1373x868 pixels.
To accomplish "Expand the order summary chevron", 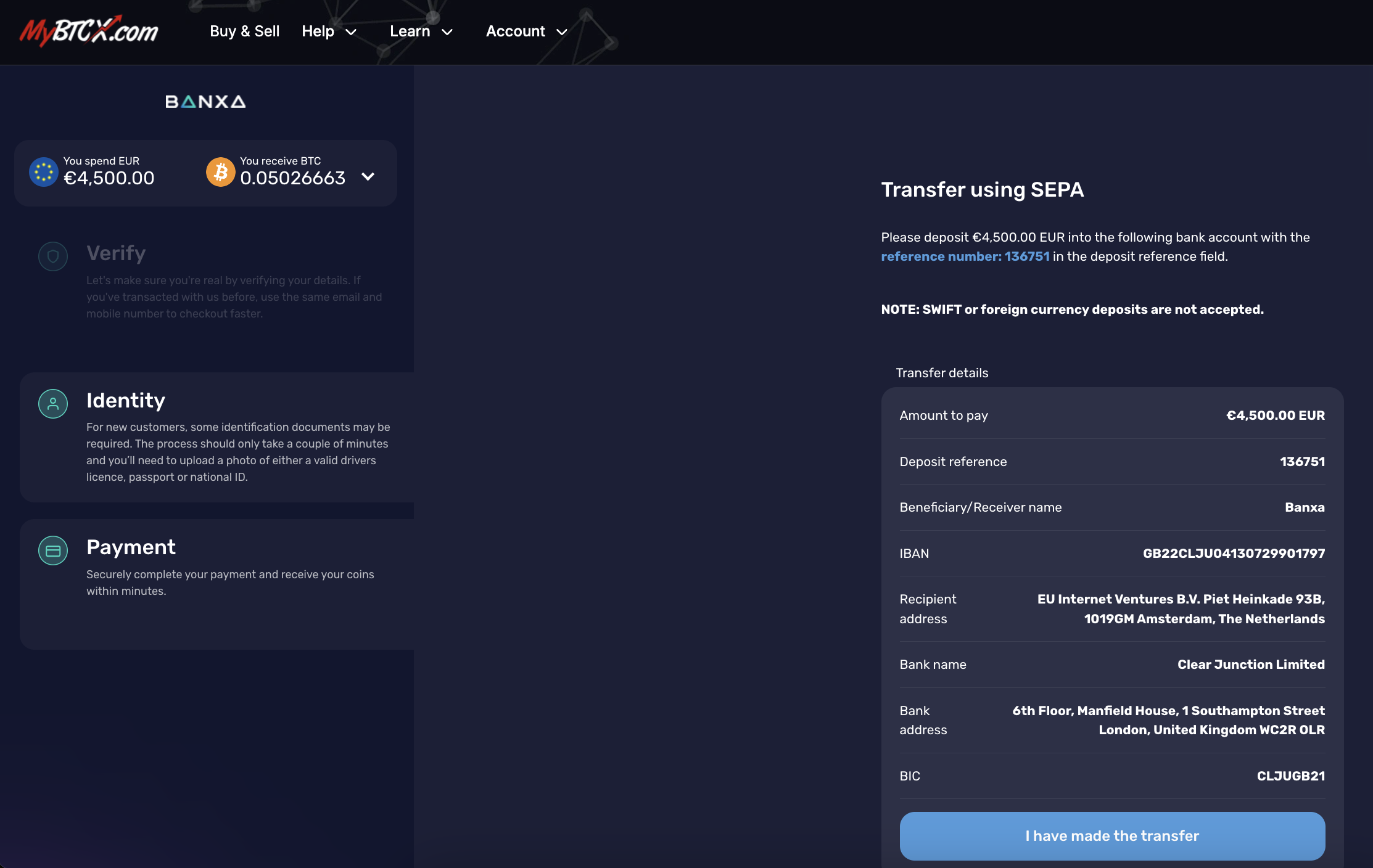I will pos(368,177).
